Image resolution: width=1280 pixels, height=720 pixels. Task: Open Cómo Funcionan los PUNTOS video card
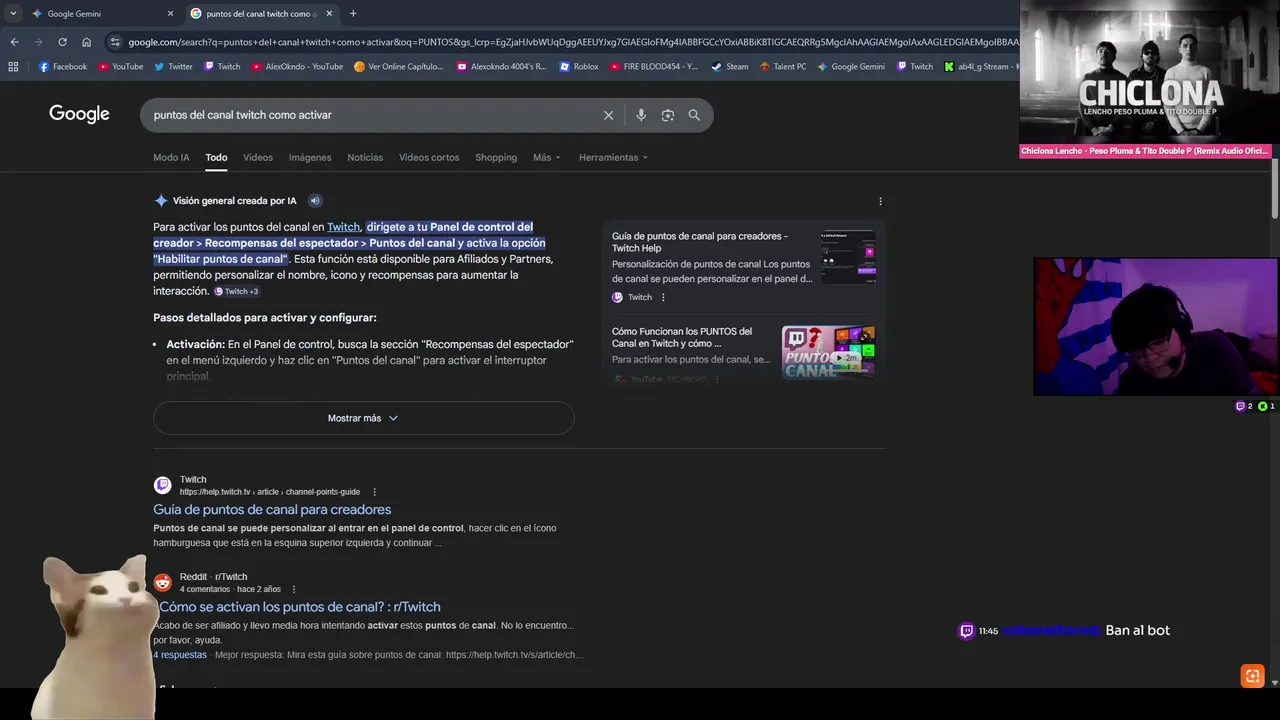[x=744, y=352]
